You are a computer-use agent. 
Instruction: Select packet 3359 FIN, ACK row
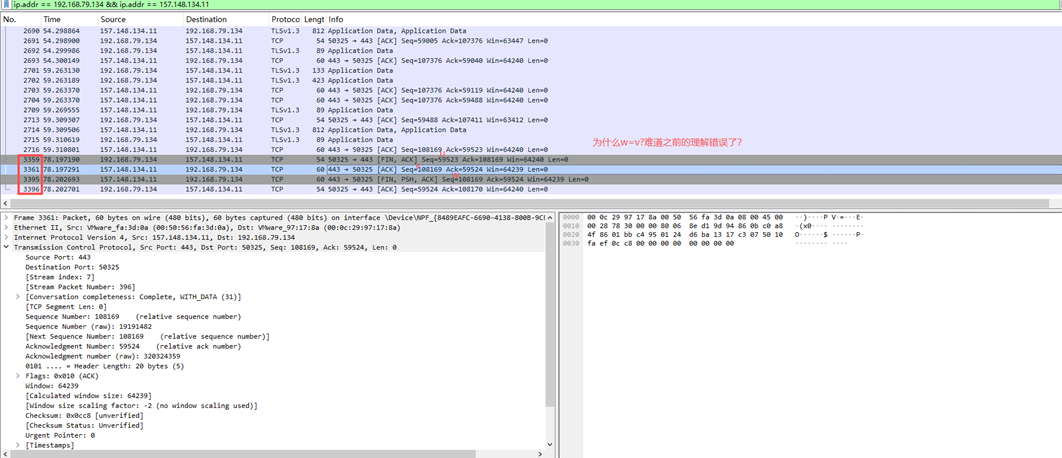click(300, 160)
